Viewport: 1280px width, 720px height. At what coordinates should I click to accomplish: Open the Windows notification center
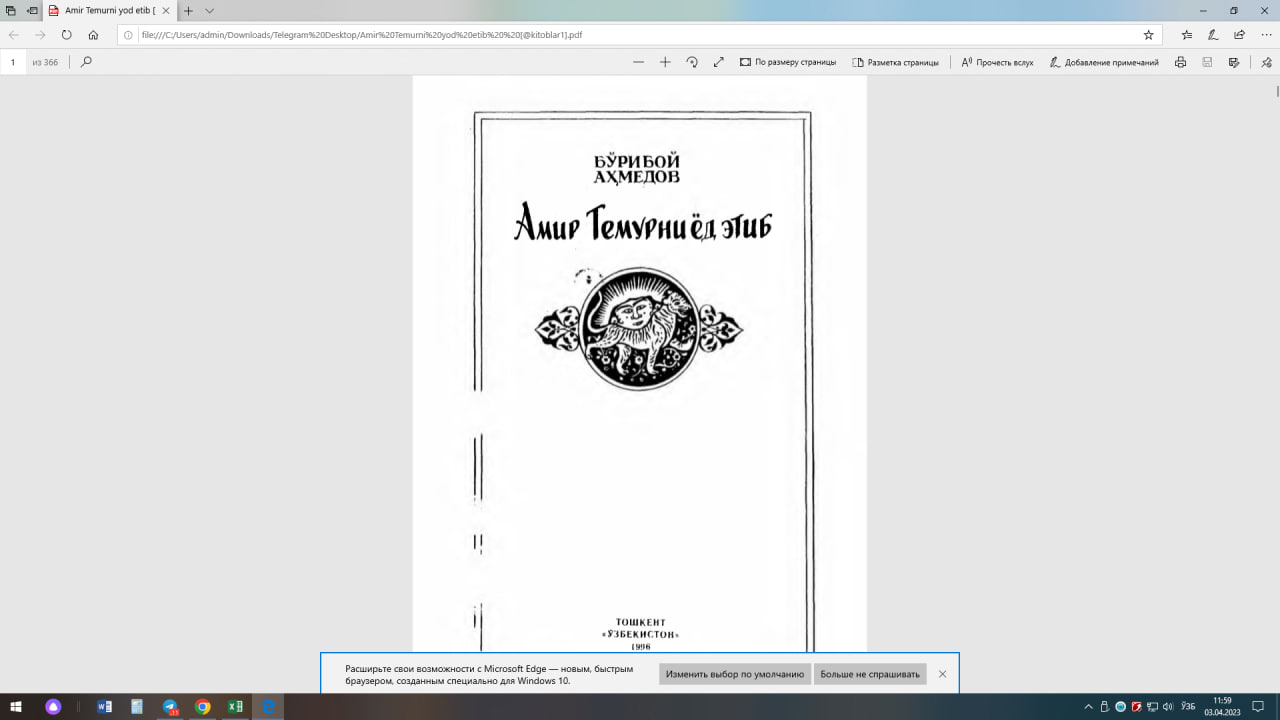coord(1259,706)
